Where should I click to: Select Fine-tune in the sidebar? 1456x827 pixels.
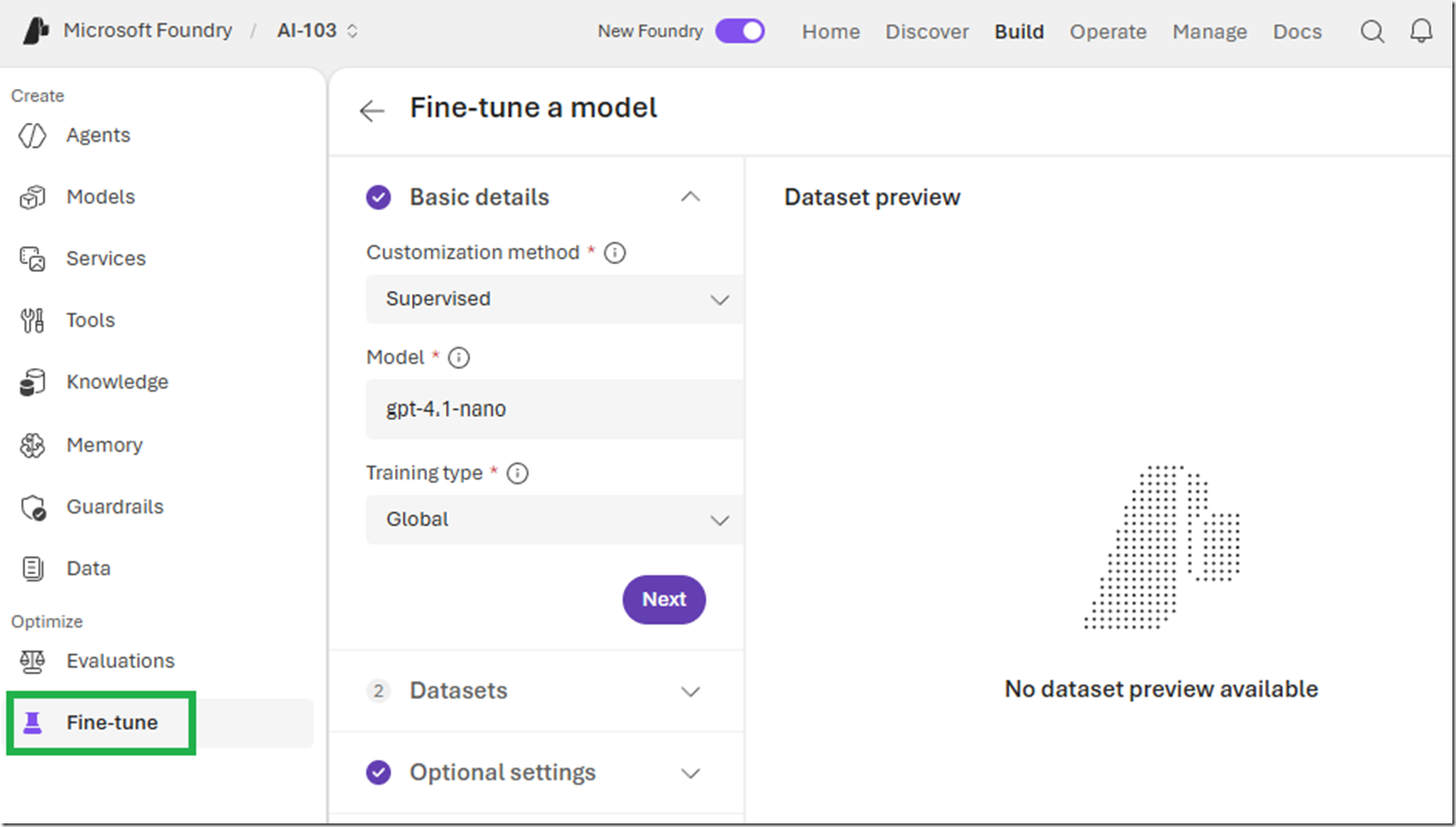[112, 723]
